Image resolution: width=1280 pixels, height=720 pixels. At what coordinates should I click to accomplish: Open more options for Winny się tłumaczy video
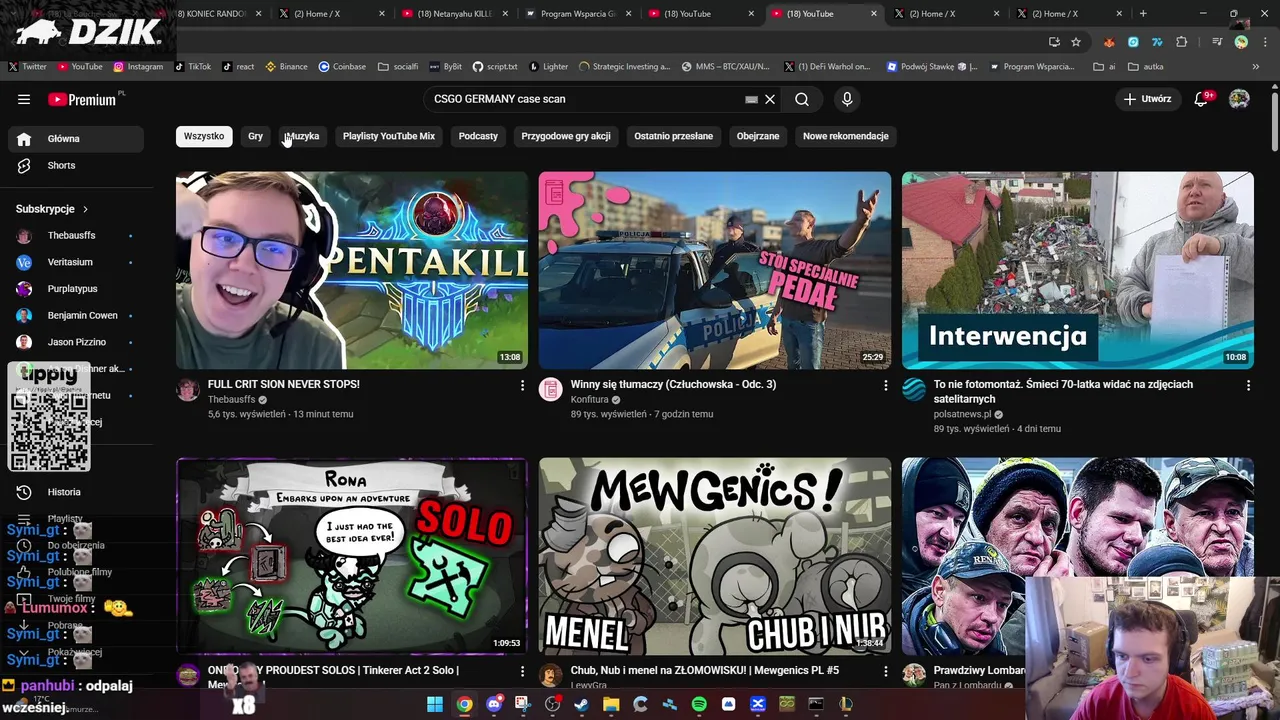point(885,385)
